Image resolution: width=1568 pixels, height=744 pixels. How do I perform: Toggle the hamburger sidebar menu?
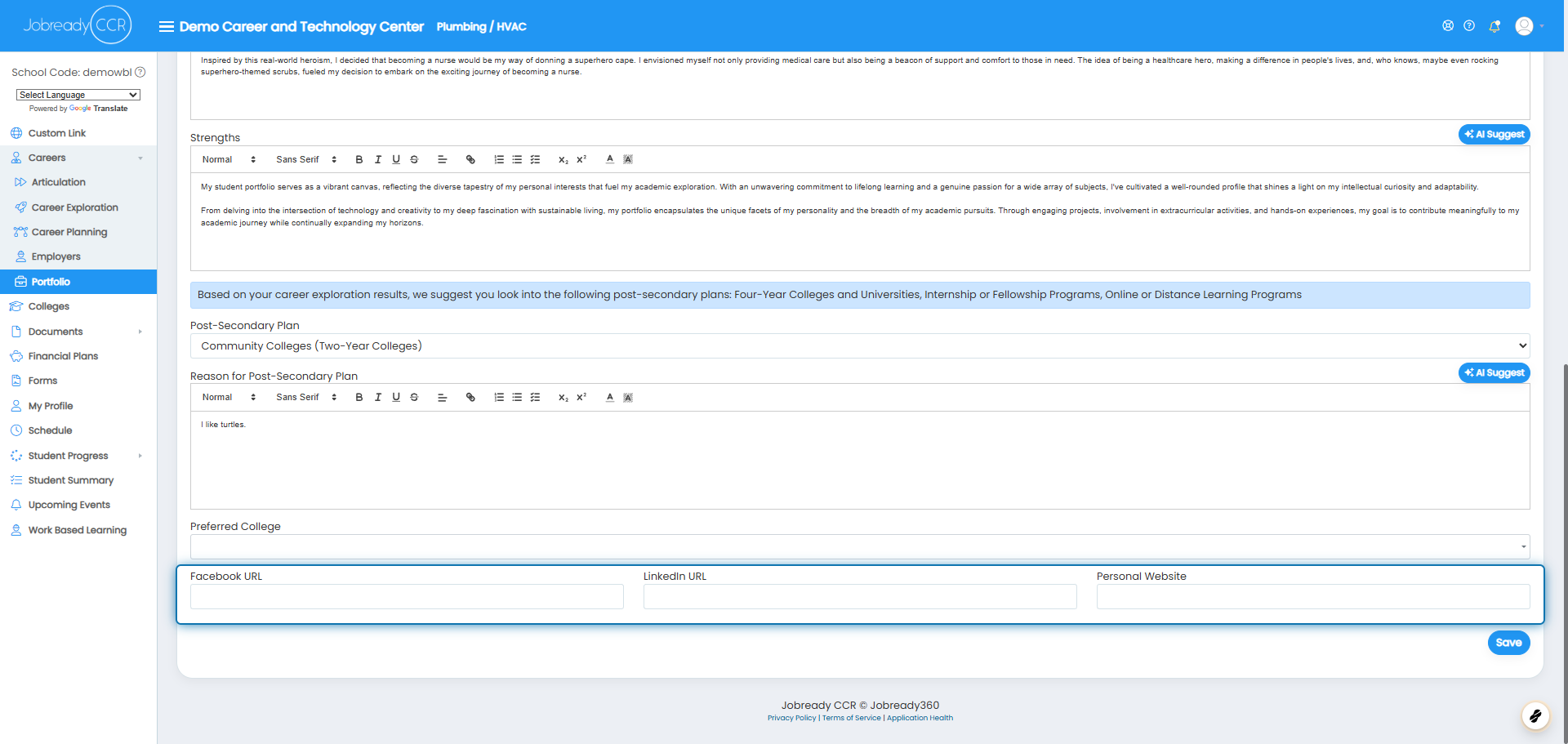point(166,26)
